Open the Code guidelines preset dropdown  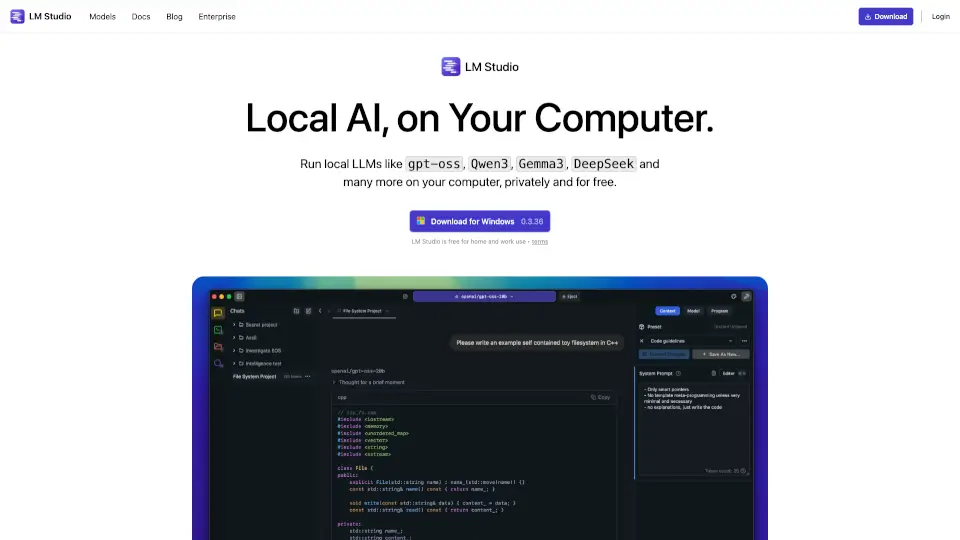688,340
